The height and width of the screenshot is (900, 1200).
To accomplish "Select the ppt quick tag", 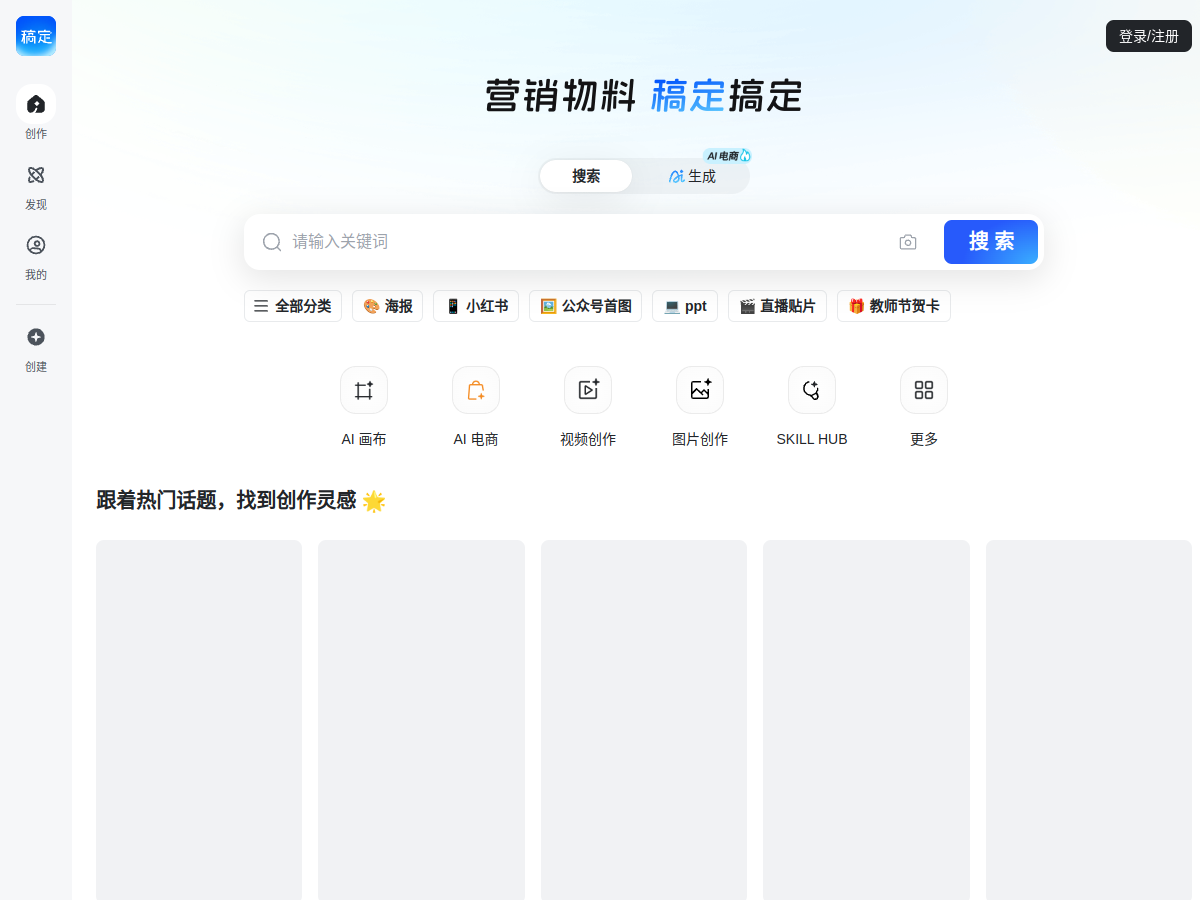I will 685,306.
